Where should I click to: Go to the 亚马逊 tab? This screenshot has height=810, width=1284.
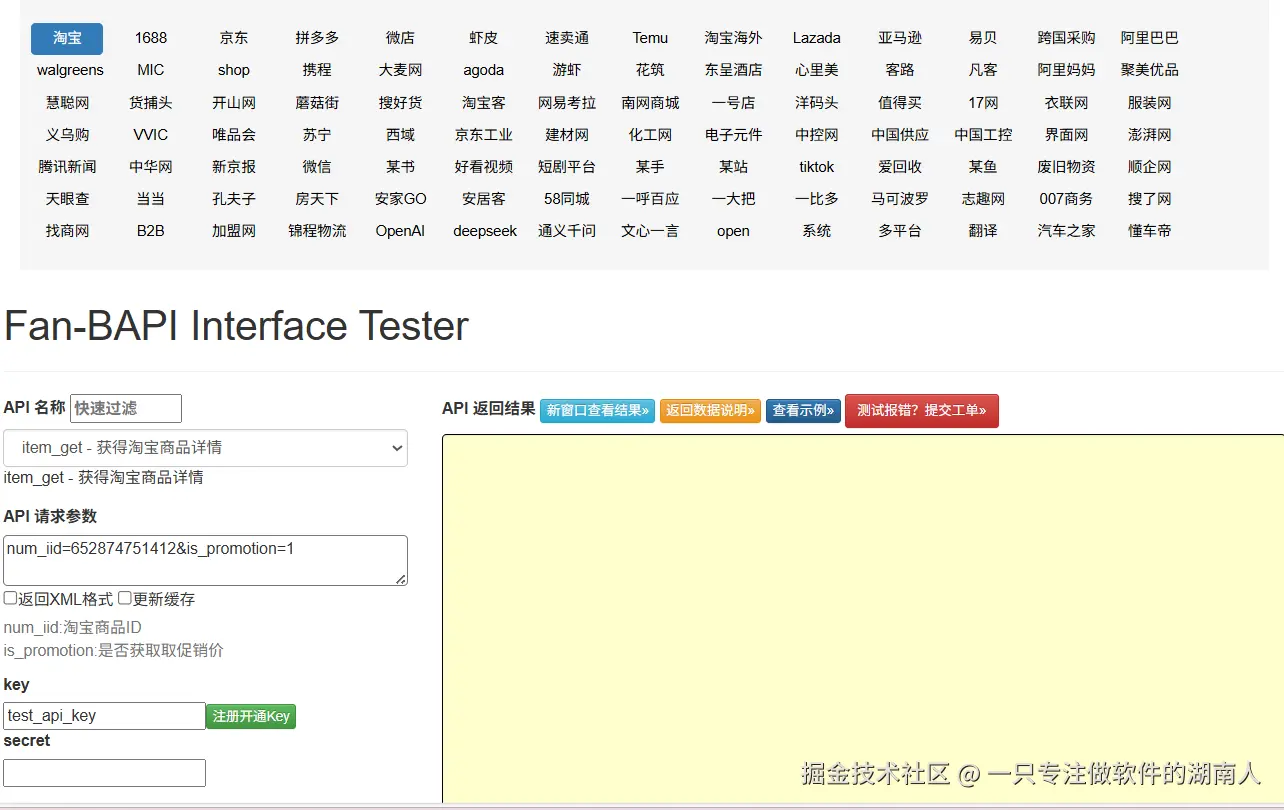click(900, 38)
